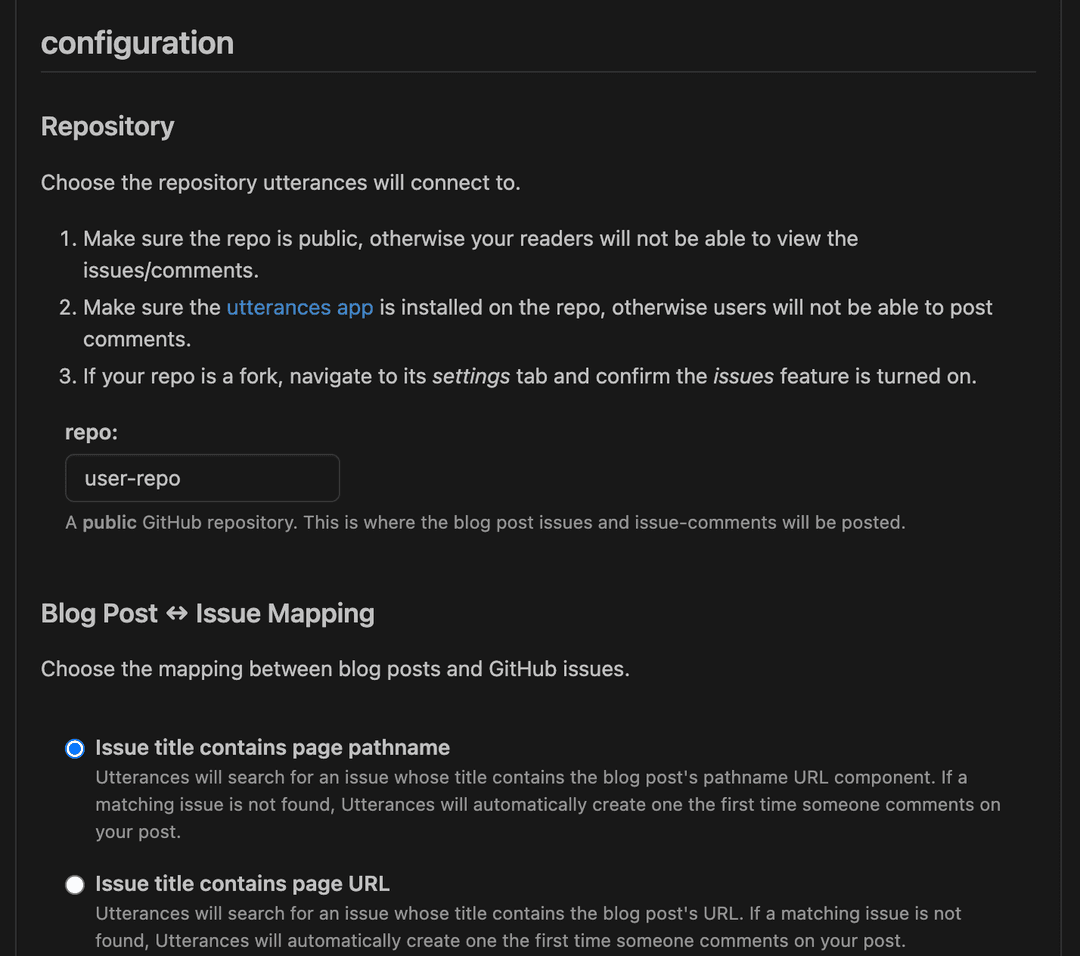Click the 'Issue title contains page pathname' label
1080x956 pixels.
coord(272,748)
